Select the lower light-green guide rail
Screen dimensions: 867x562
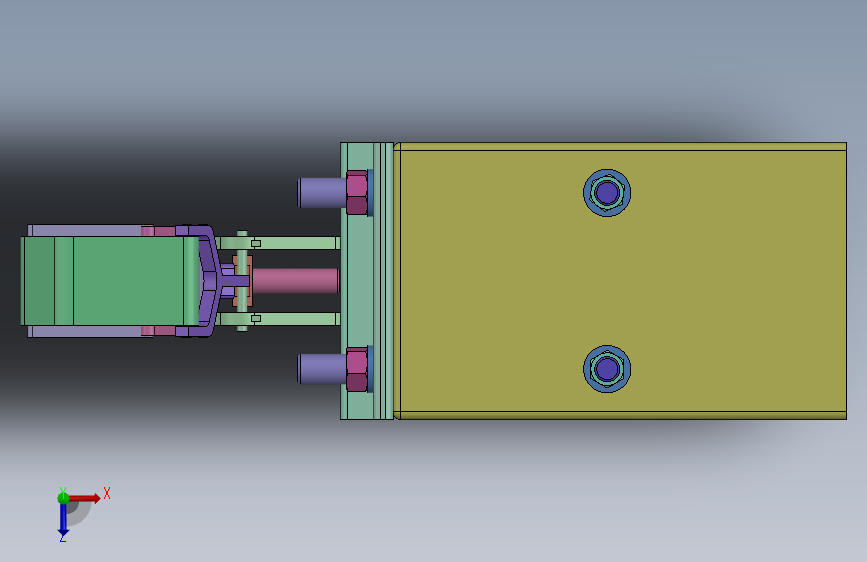(278, 319)
